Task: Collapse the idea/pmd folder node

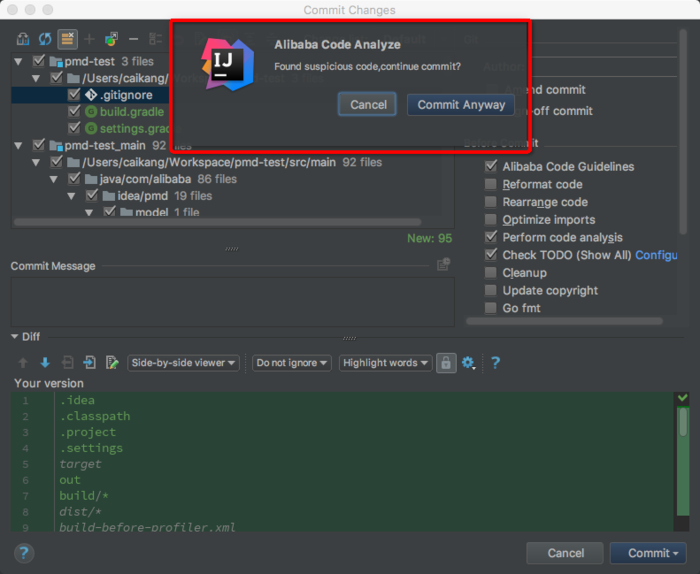Action: [71, 196]
